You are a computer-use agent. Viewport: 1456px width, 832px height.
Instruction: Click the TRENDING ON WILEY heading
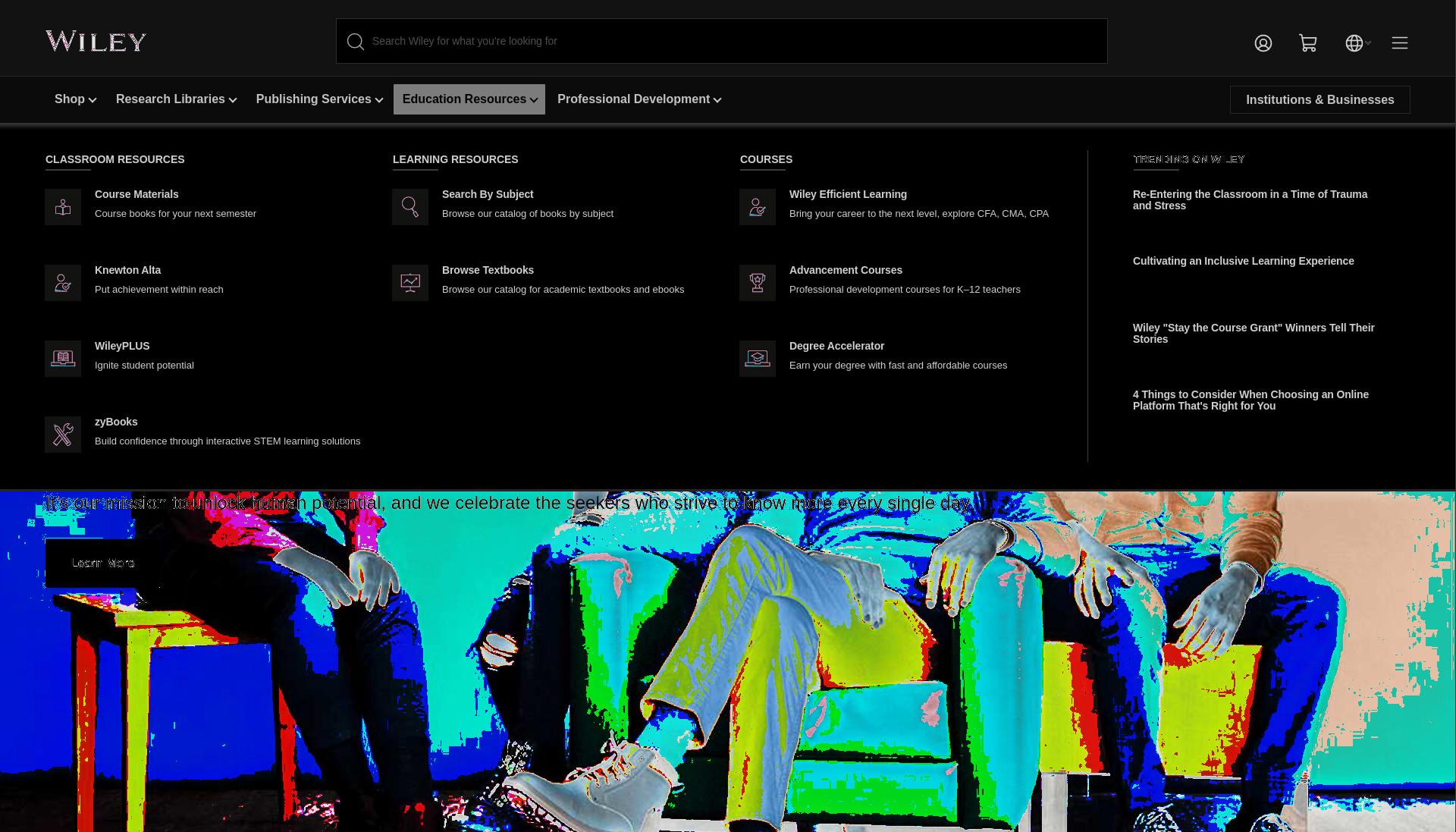(x=1188, y=159)
